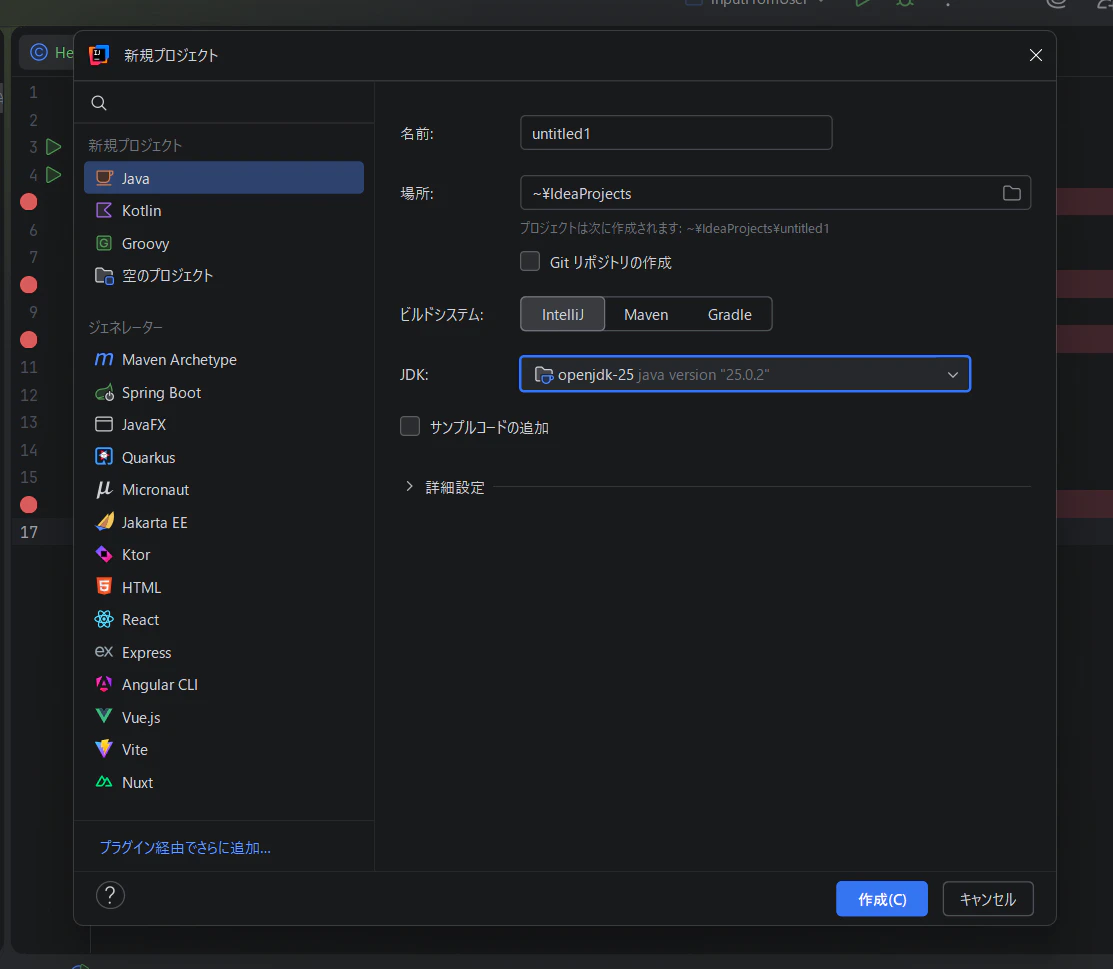This screenshot has height=969, width=1113.
Task: Run gutter icon on editor line 3
Action: pyautogui.click(x=53, y=147)
